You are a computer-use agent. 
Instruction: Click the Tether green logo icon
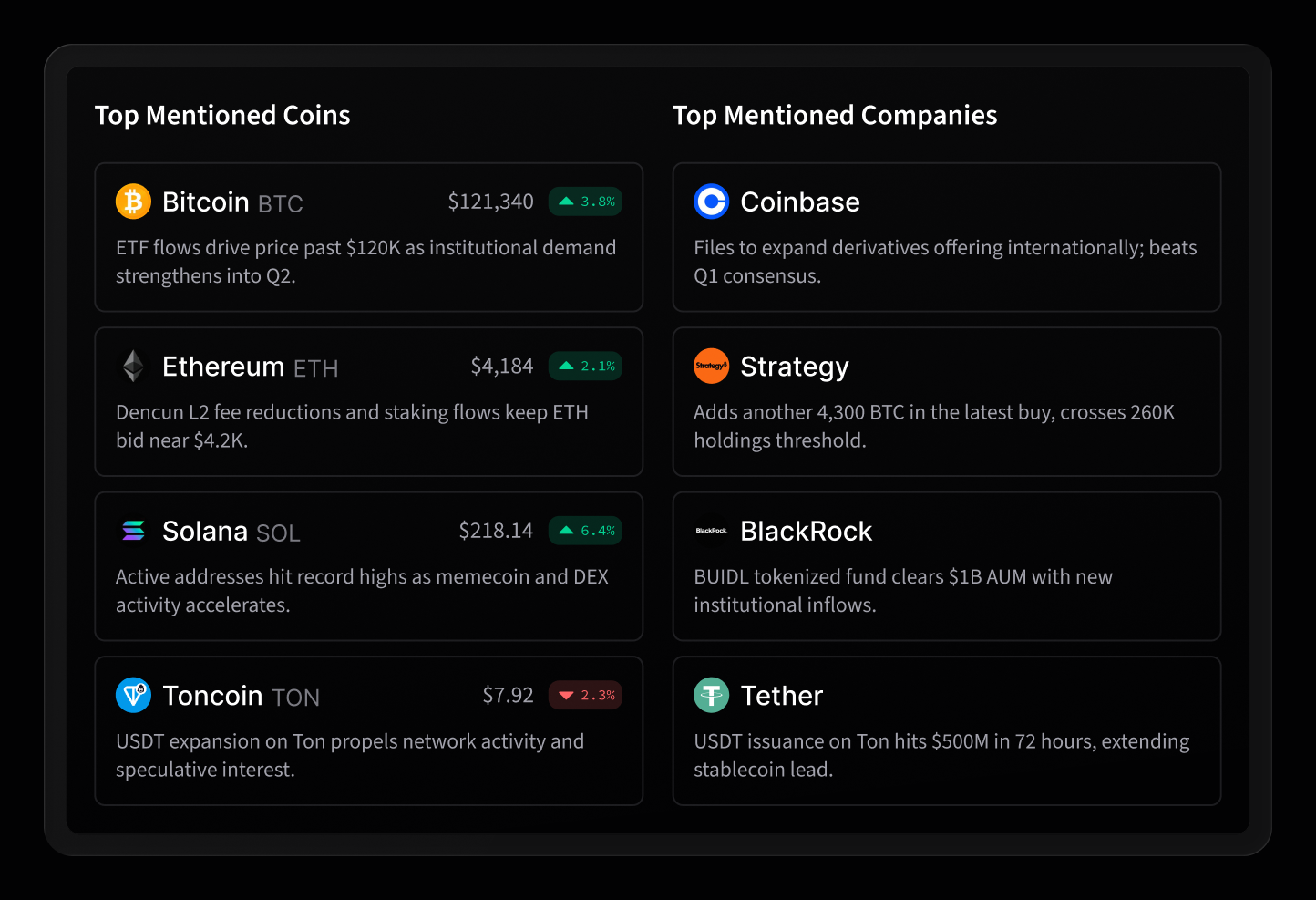711,695
